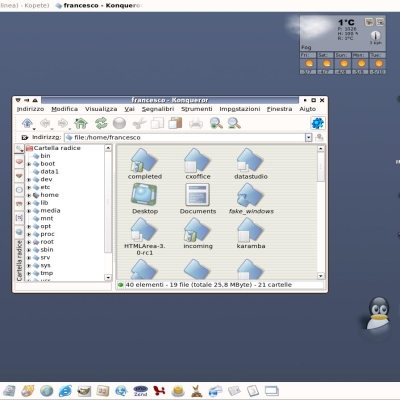
Task: Click Fri forecast in weather widget
Action: point(308,63)
